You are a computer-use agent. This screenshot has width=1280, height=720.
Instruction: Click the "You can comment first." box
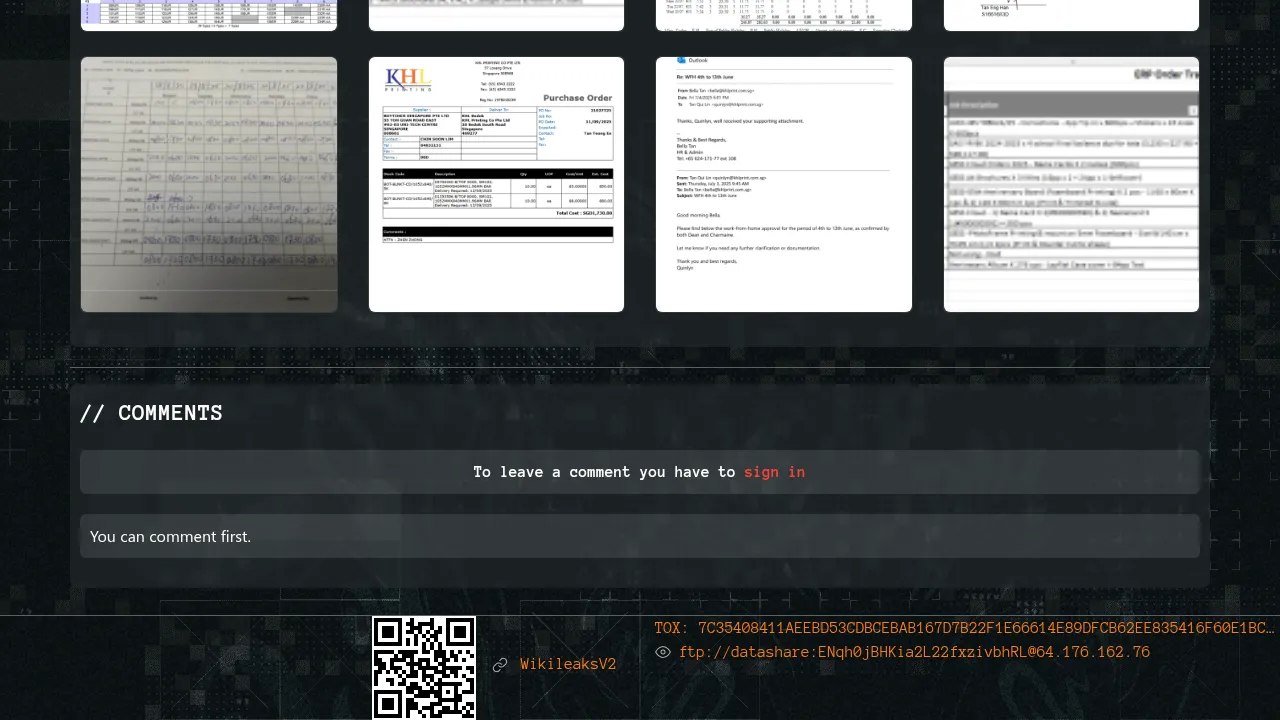point(640,536)
